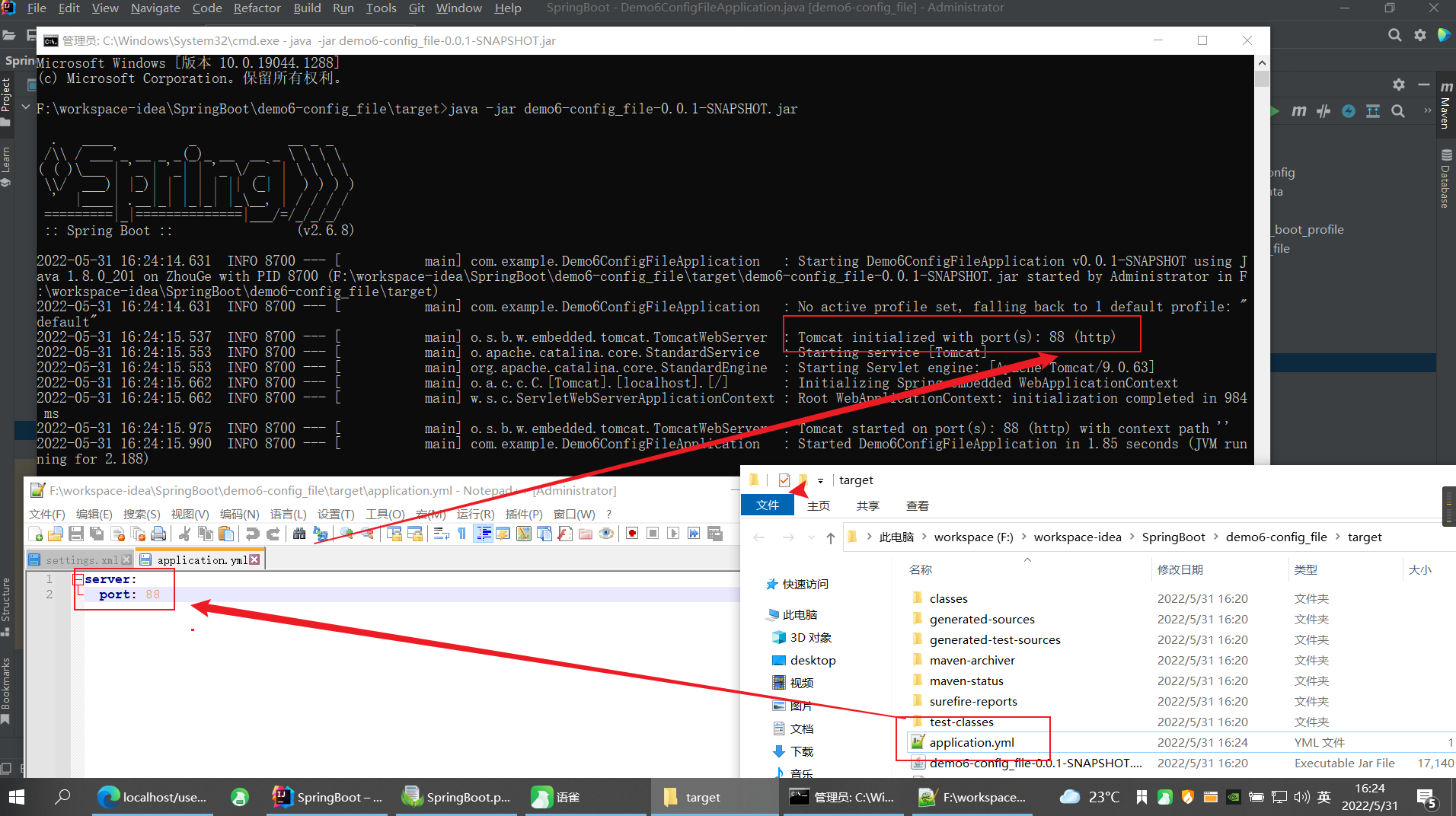1456x816 pixels.
Task: Click Notepad++ Copy toolbar icon
Action: (x=206, y=534)
